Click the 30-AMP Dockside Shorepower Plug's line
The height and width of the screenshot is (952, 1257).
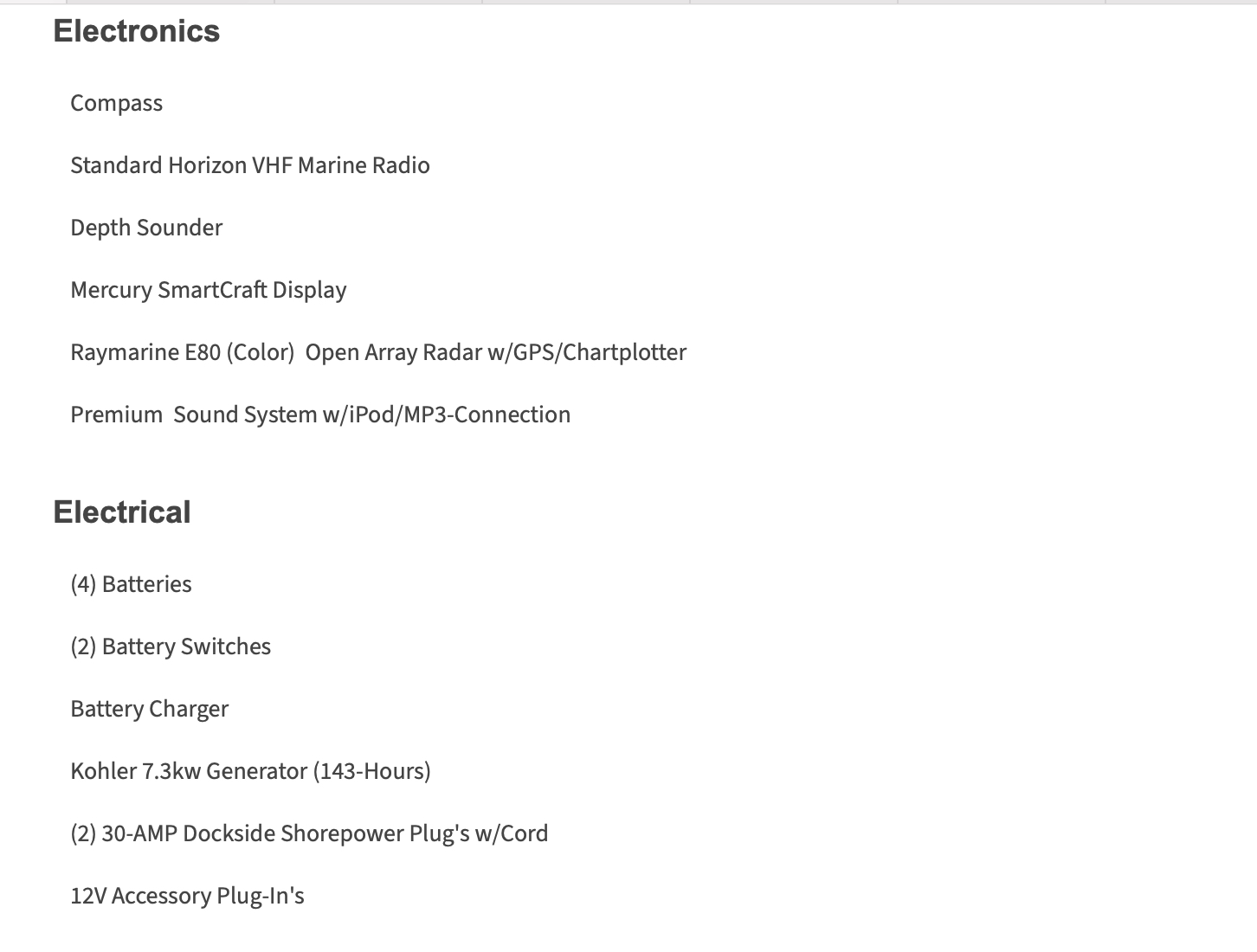[309, 833]
